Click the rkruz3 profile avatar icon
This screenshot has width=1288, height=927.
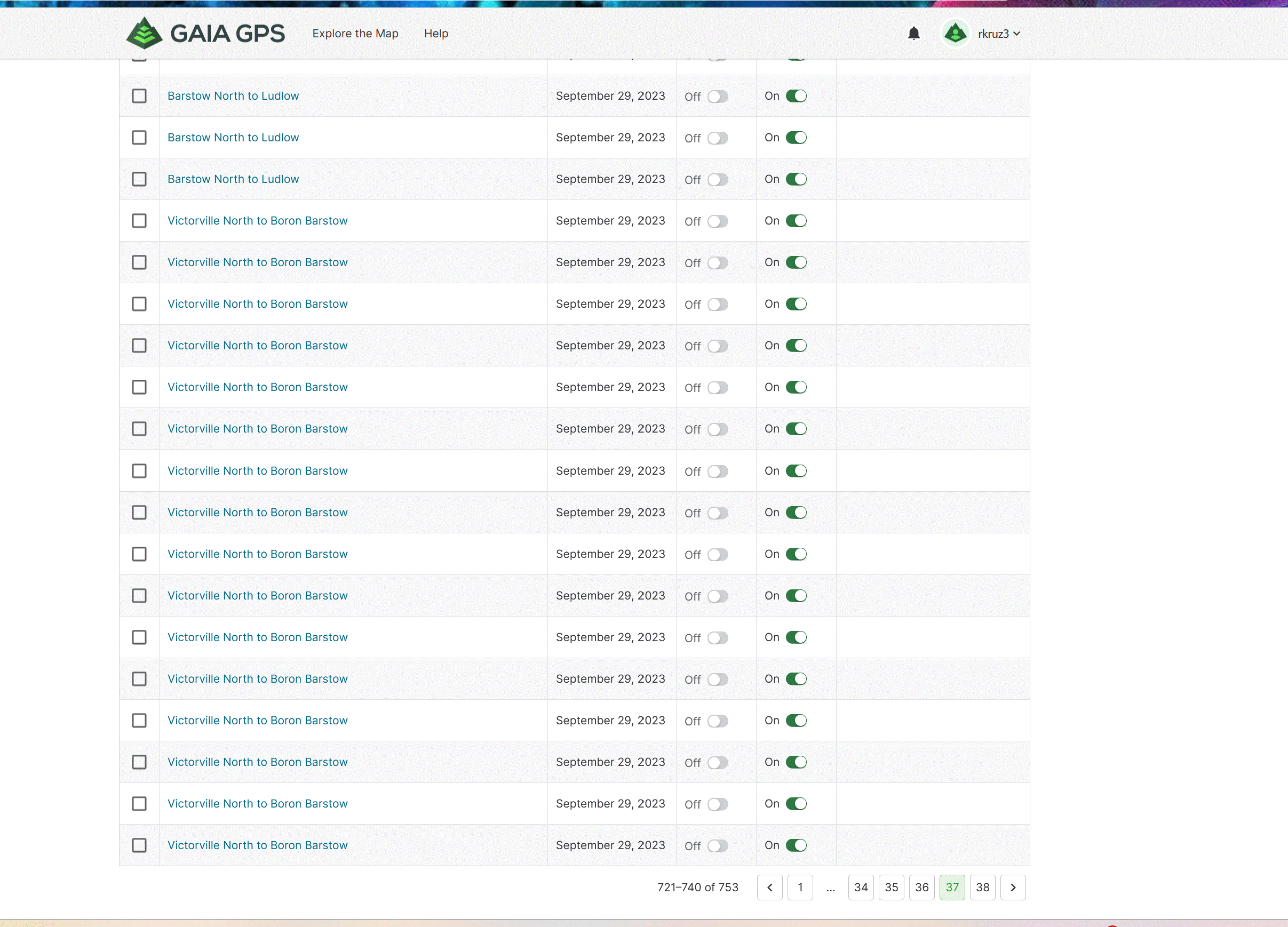point(955,34)
